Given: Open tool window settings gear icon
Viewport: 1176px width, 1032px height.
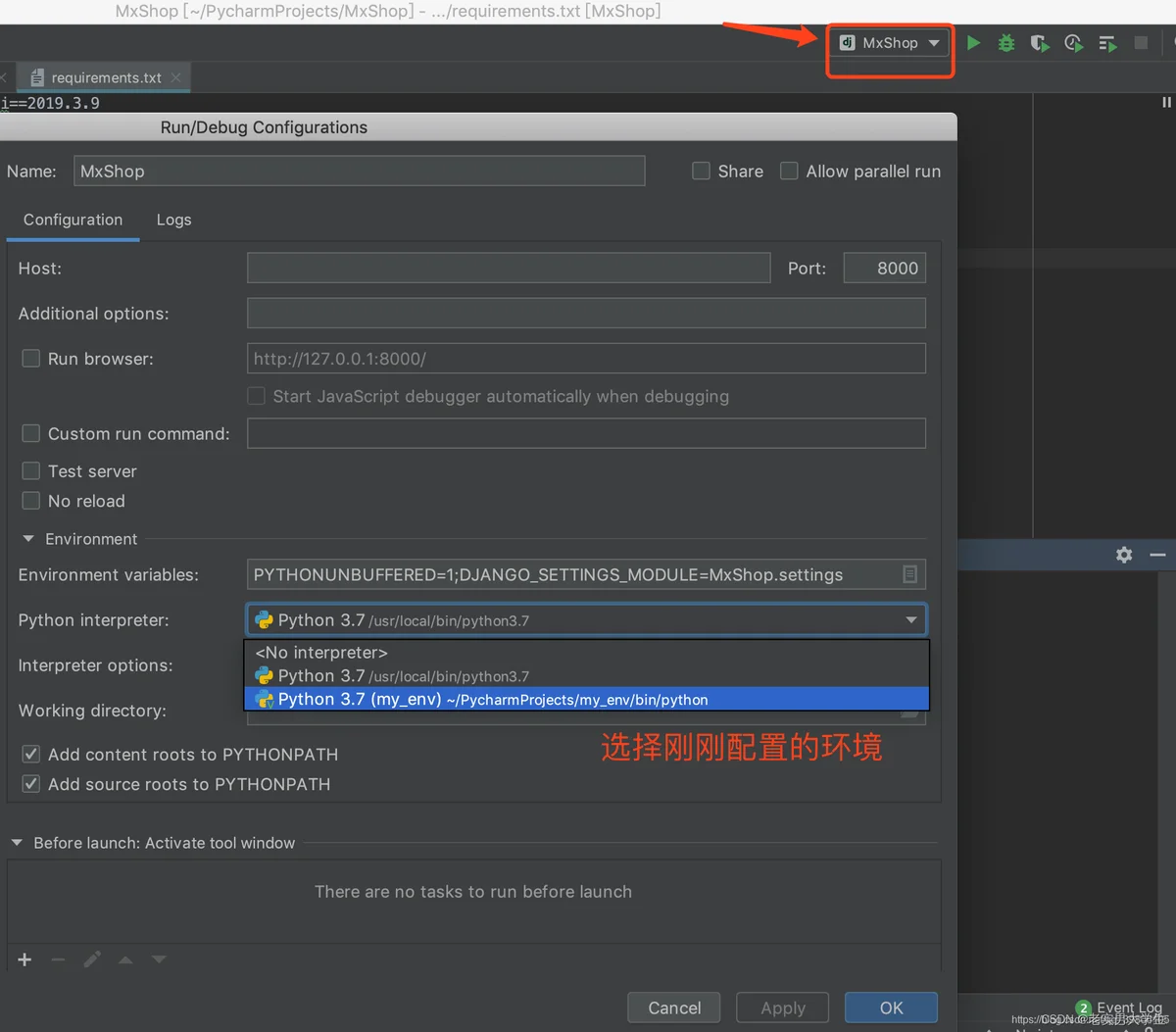Looking at the screenshot, I should (x=1124, y=555).
